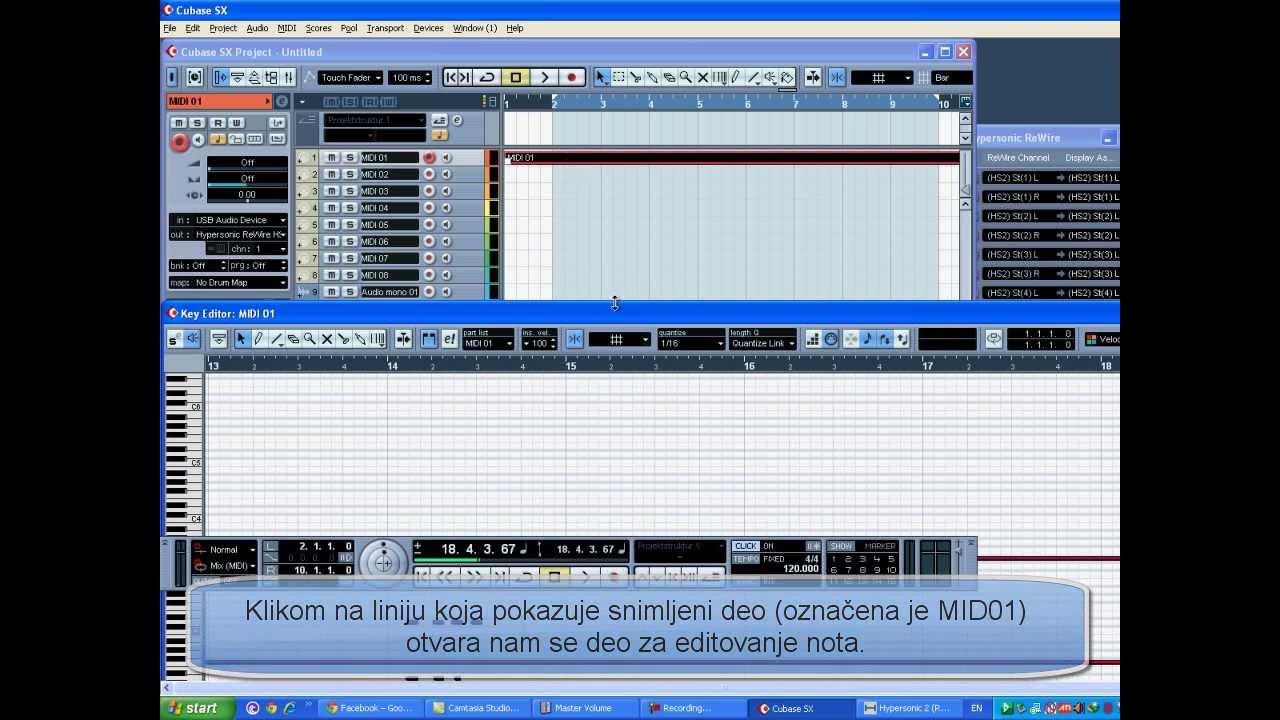Toggle CLICK metronome in transport panel

[746, 546]
